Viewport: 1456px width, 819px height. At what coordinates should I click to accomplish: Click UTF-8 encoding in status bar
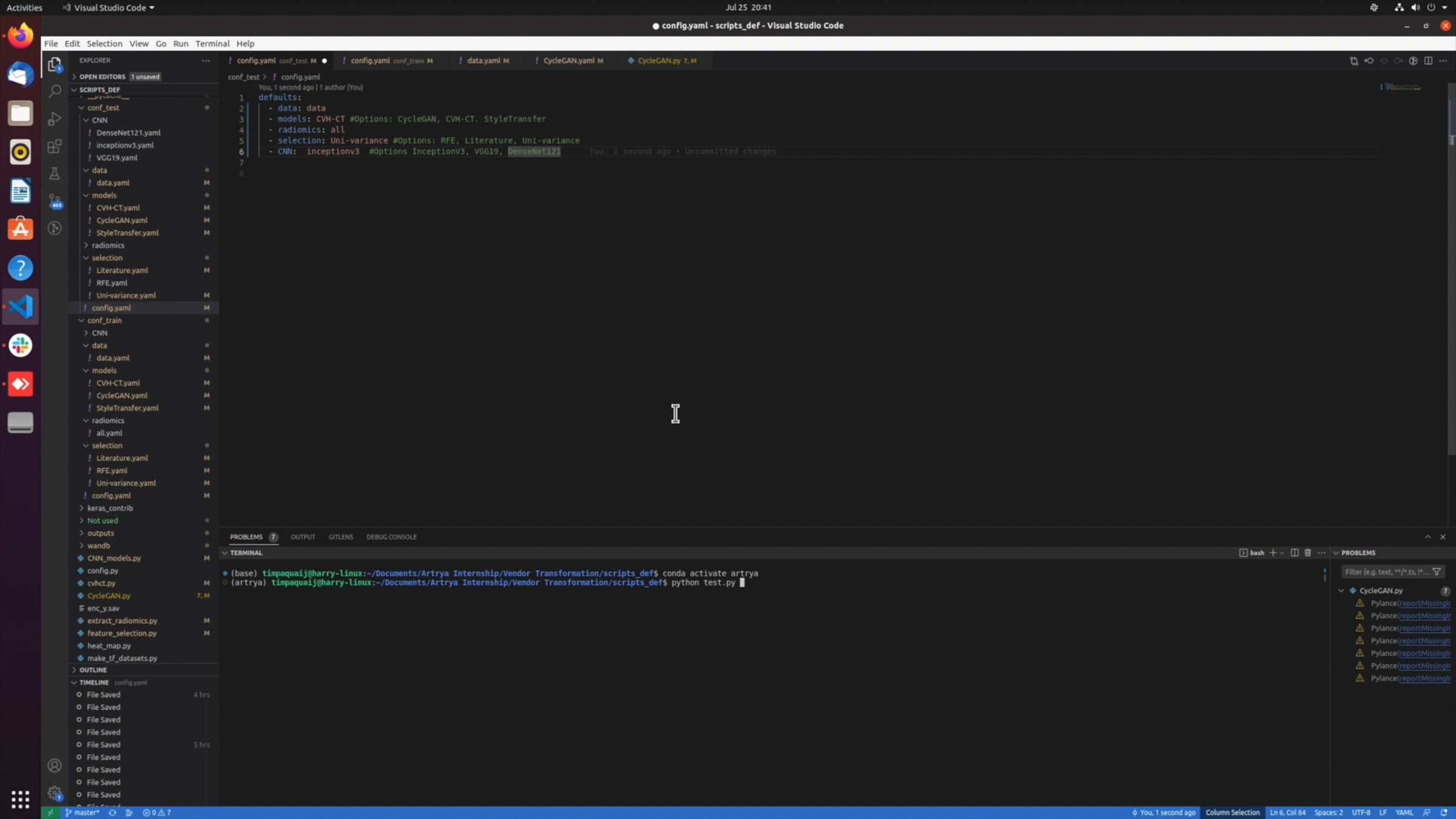1361,813
